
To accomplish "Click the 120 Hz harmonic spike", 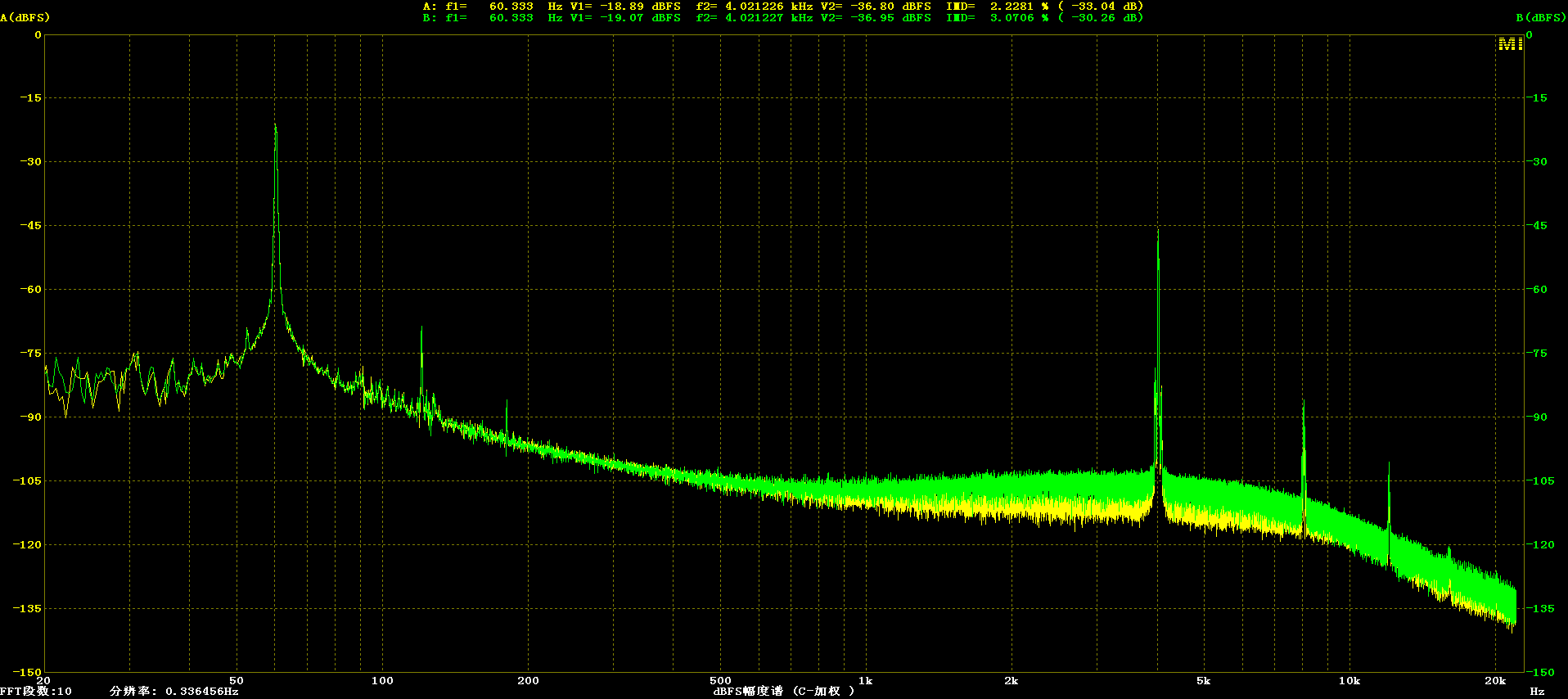I will pos(421,330).
